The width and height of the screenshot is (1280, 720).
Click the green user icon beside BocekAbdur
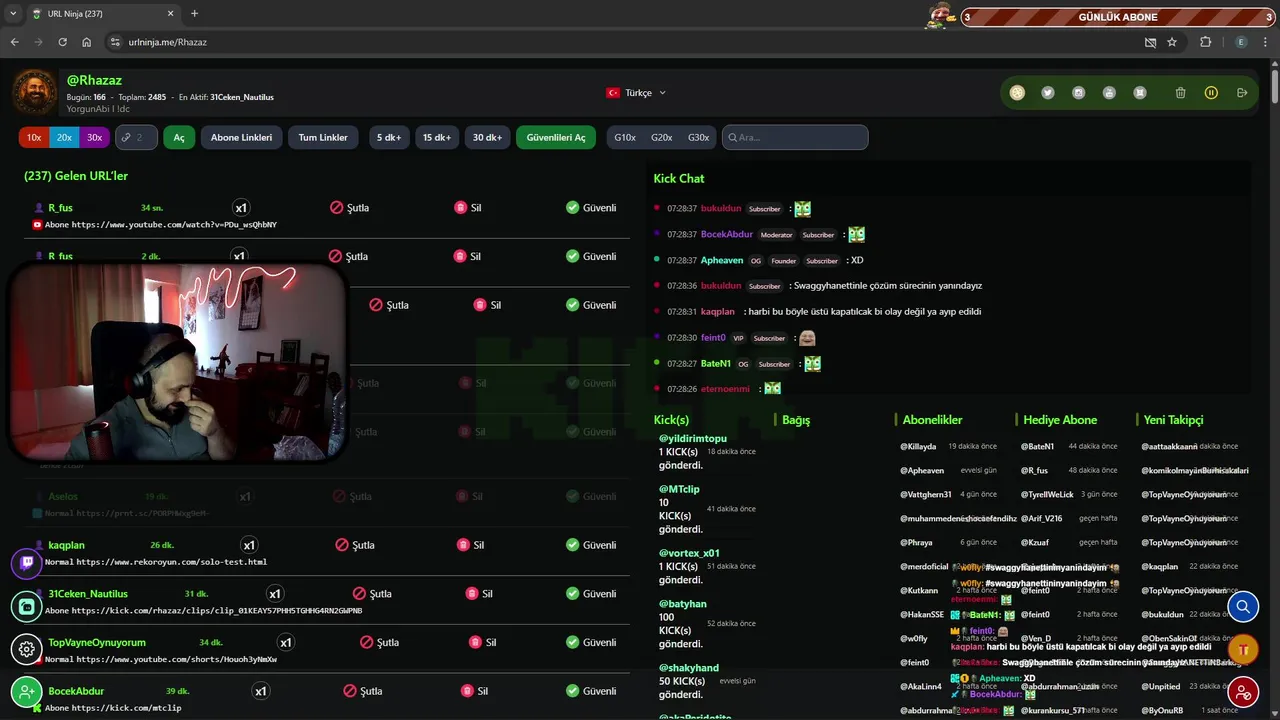[27, 692]
